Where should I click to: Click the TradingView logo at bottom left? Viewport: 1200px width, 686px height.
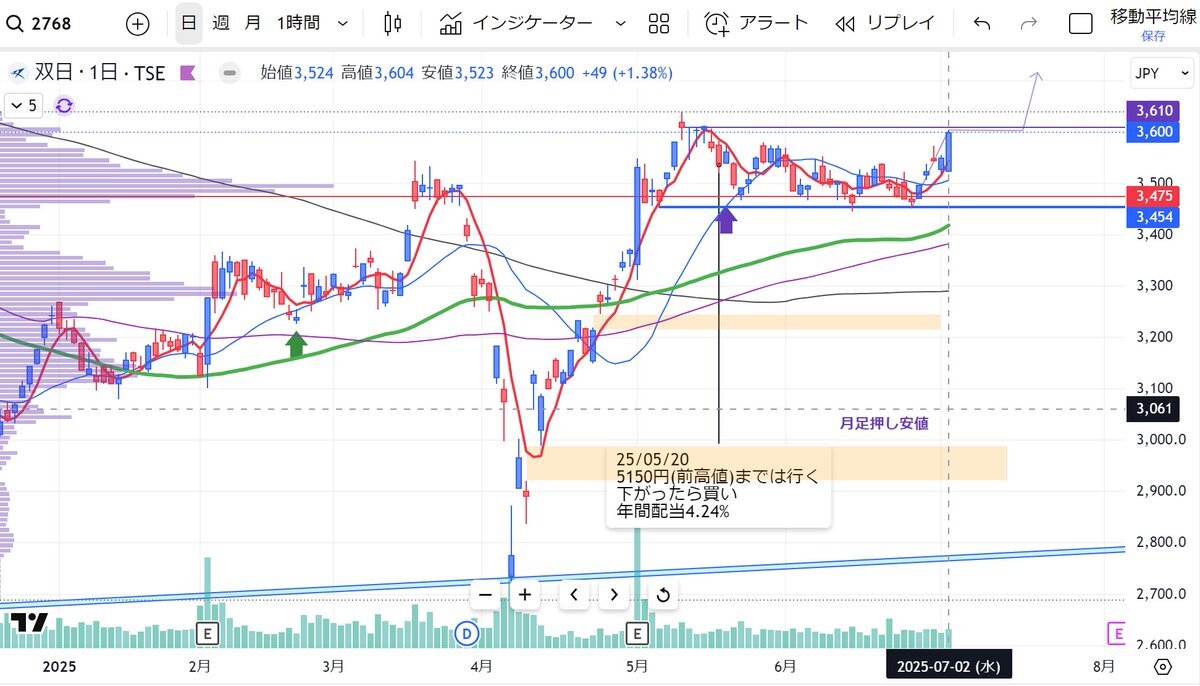tap(30, 622)
